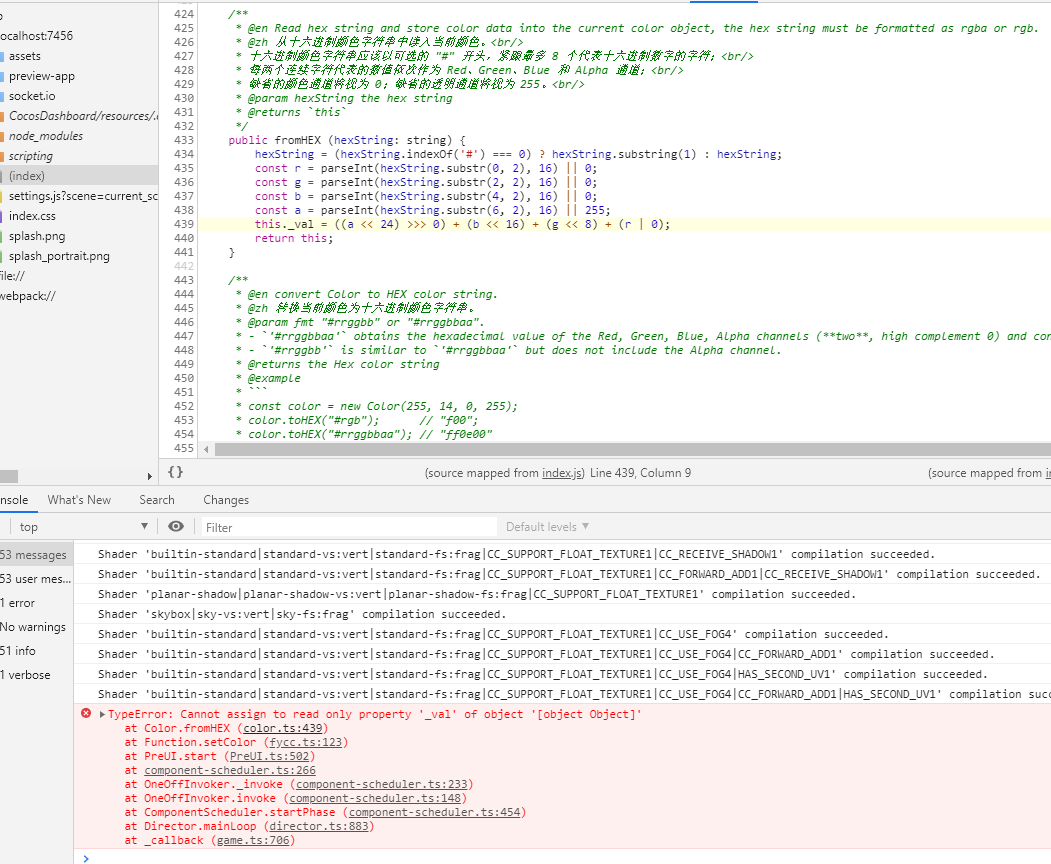Switch to the Search tab
Image resolution: width=1051 pixels, height=864 pixels.
pos(157,500)
